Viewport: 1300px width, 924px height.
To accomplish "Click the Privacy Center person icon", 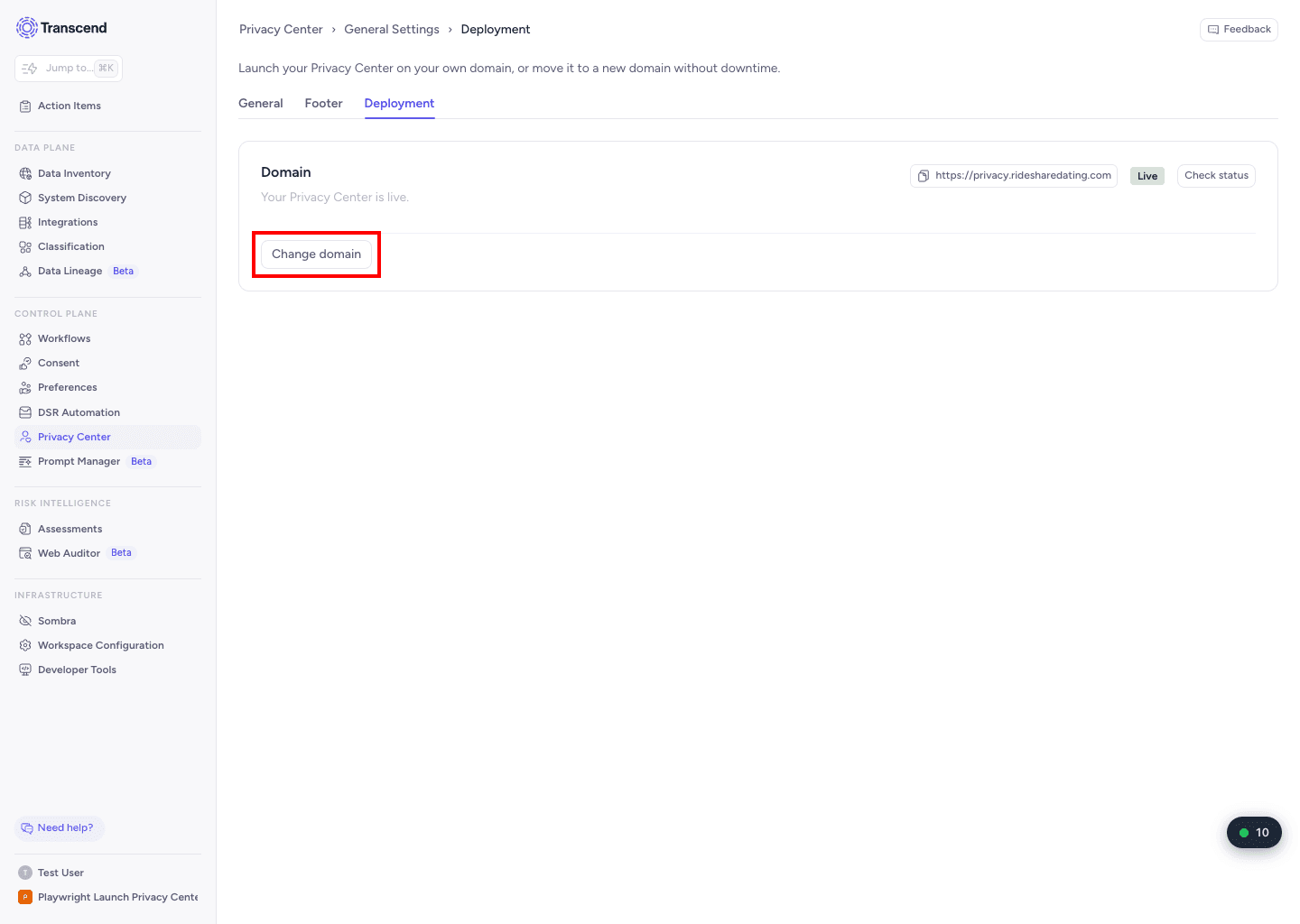I will 25,437.
